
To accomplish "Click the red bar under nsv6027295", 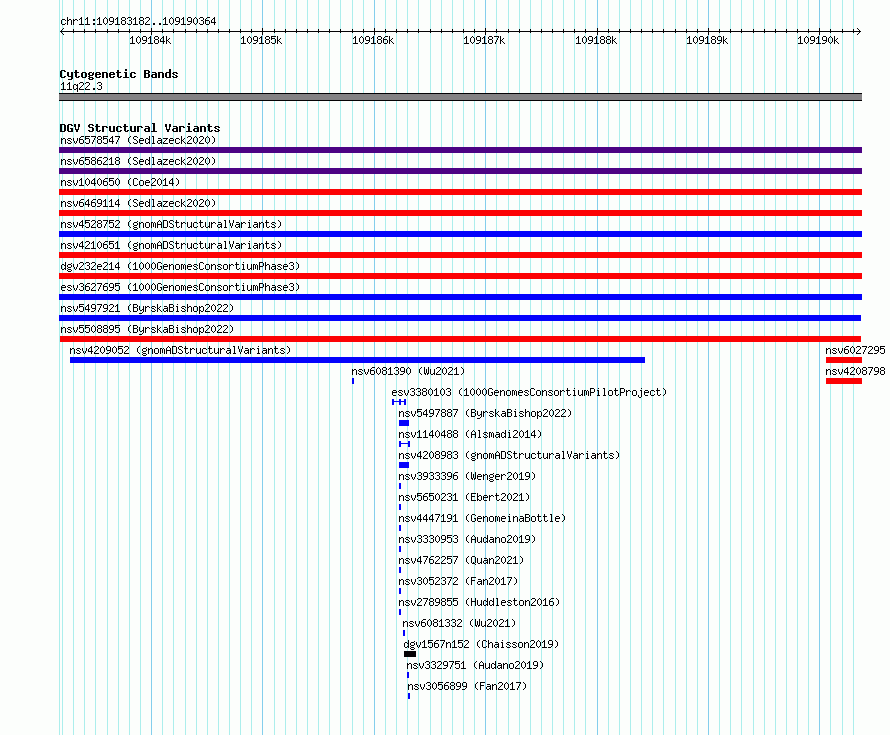I will 844,360.
